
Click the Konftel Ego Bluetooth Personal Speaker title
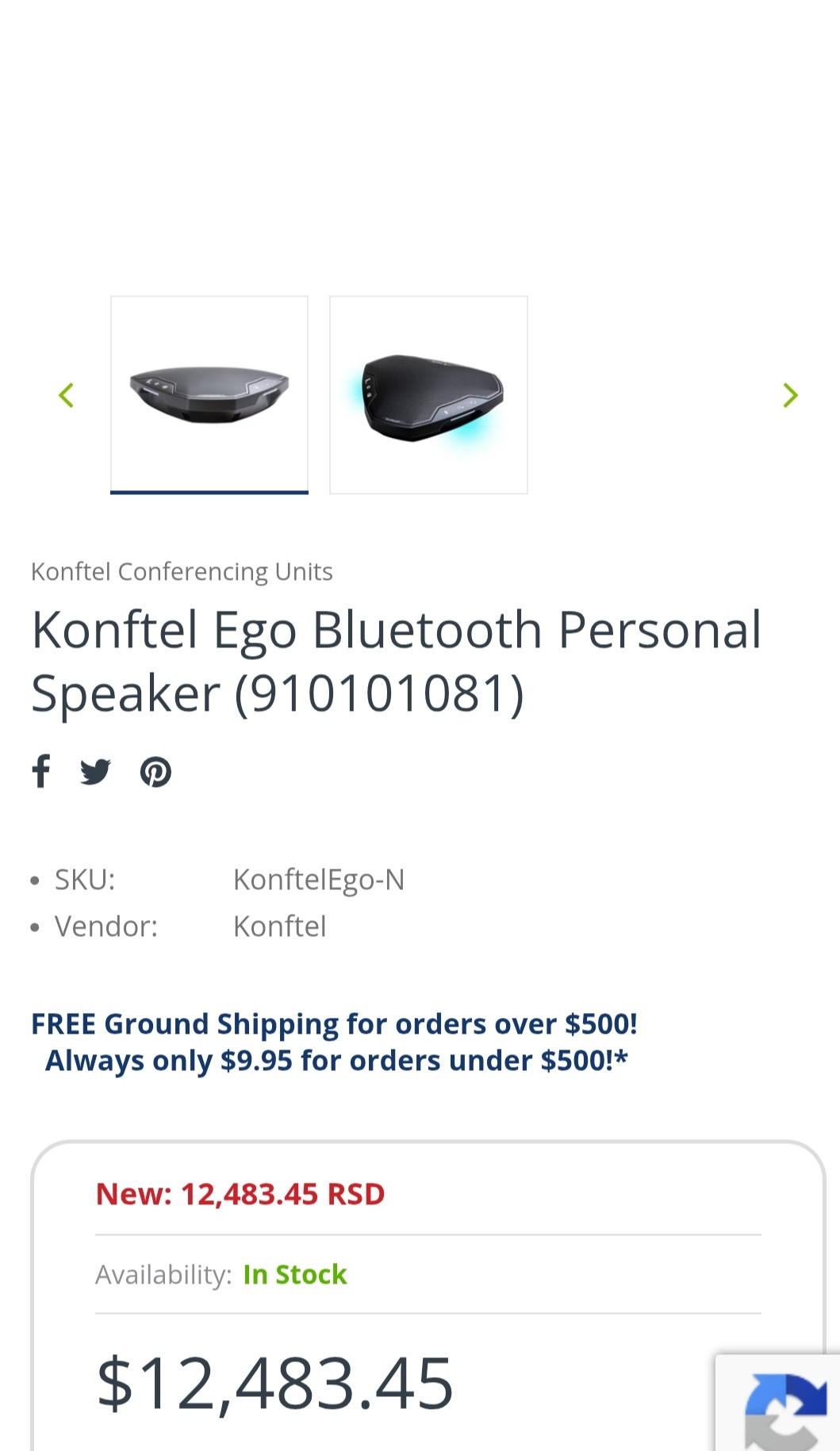click(397, 662)
